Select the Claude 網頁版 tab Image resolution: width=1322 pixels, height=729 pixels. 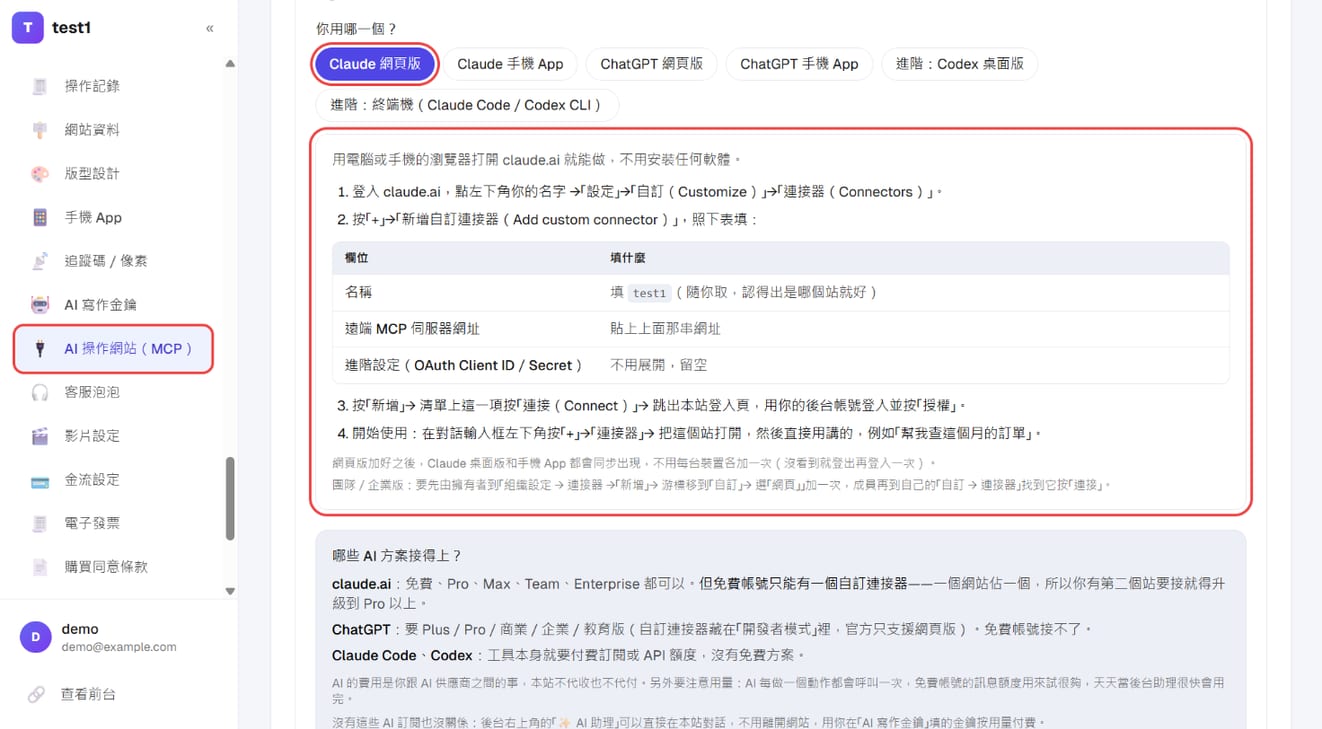[x=375, y=64]
